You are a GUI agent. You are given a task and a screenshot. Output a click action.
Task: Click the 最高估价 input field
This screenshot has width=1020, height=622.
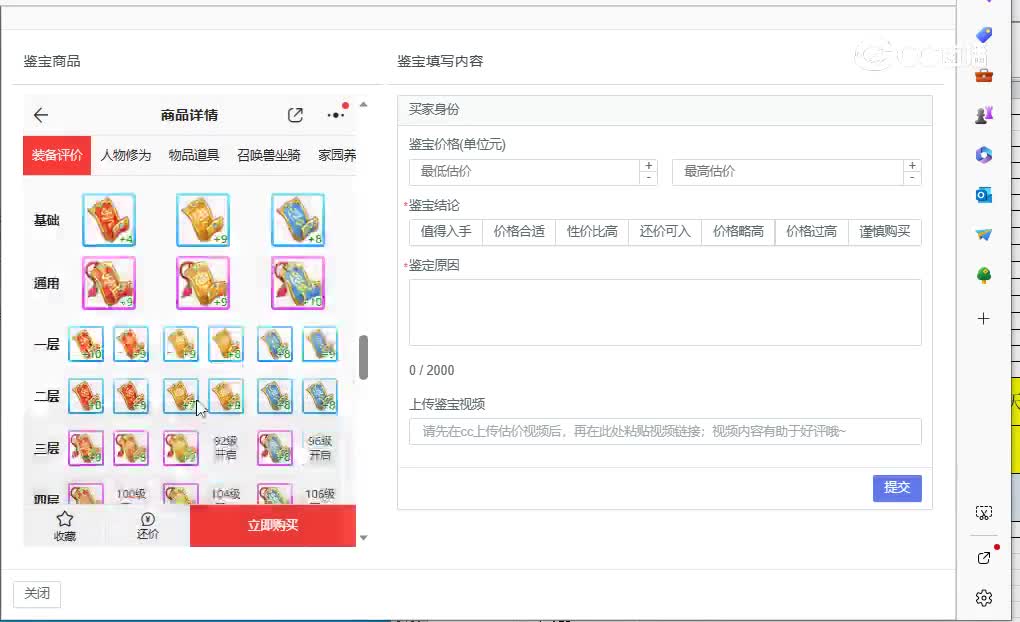(788, 172)
